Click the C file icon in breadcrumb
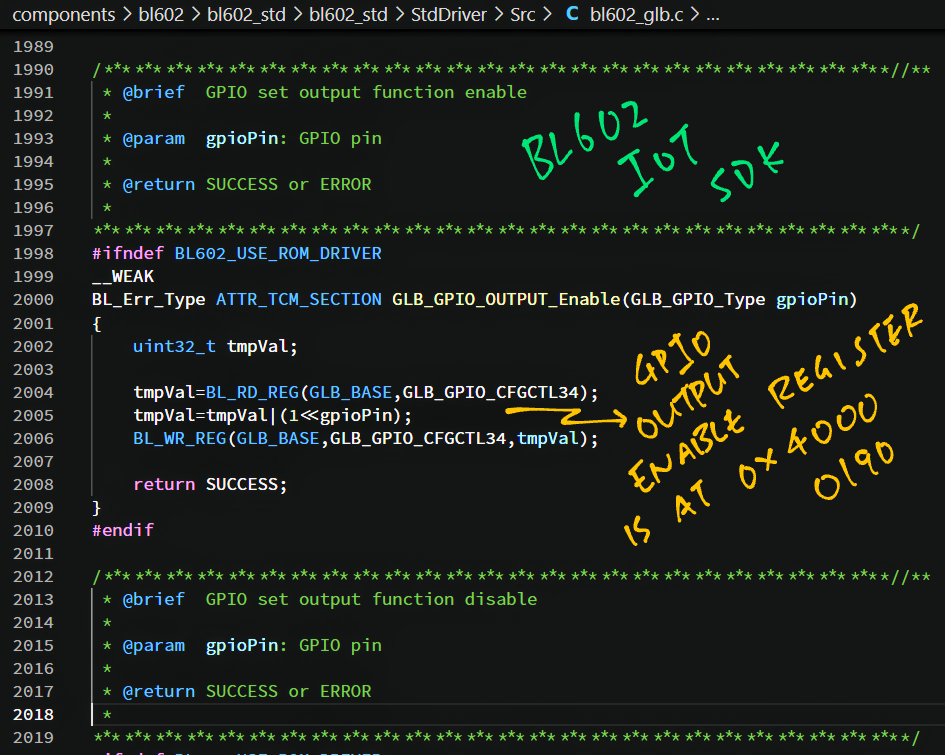This screenshot has height=755, width=945. point(572,15)
